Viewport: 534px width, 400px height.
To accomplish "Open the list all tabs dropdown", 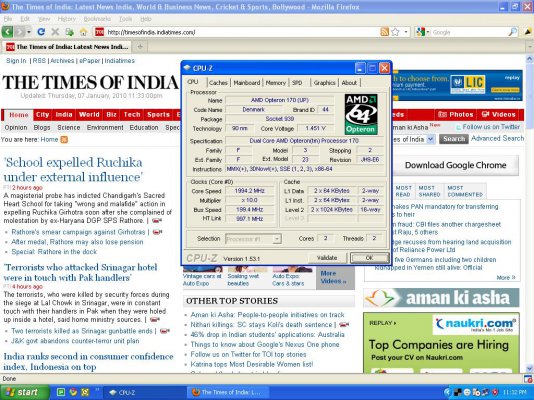I will click(x=530, y=47).
